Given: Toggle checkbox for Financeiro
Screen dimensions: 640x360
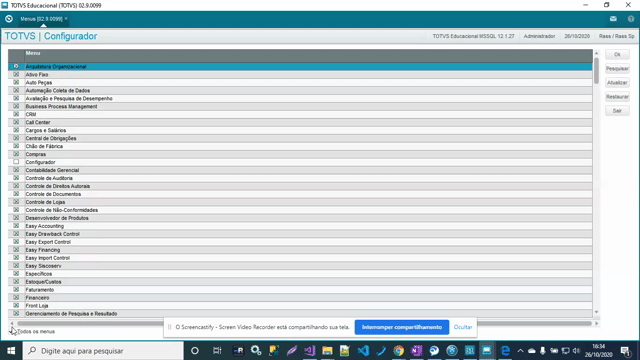Looking at the screenshot, I should (x=16, y=297).
